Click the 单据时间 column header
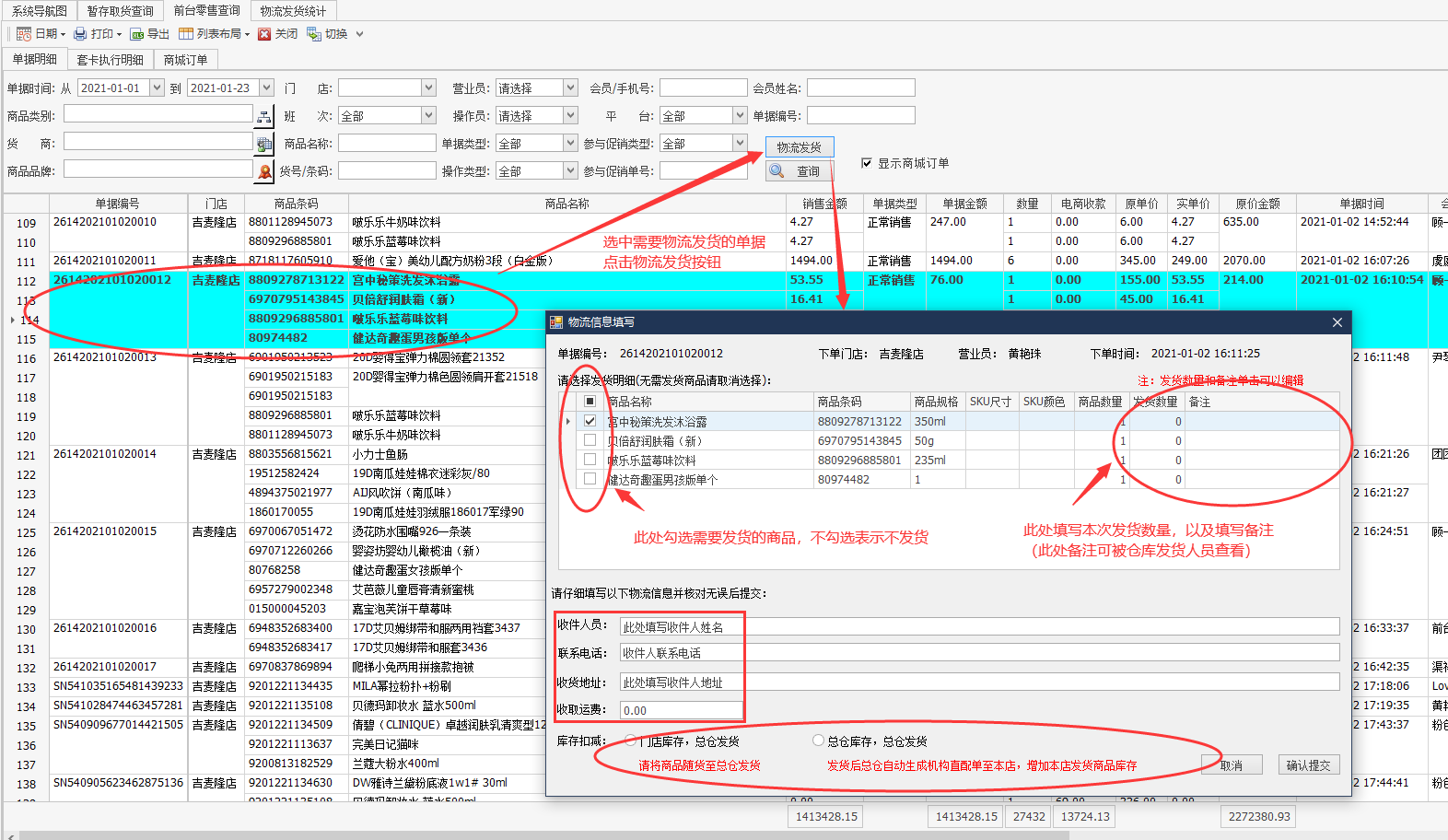 tap(1361, 204)
